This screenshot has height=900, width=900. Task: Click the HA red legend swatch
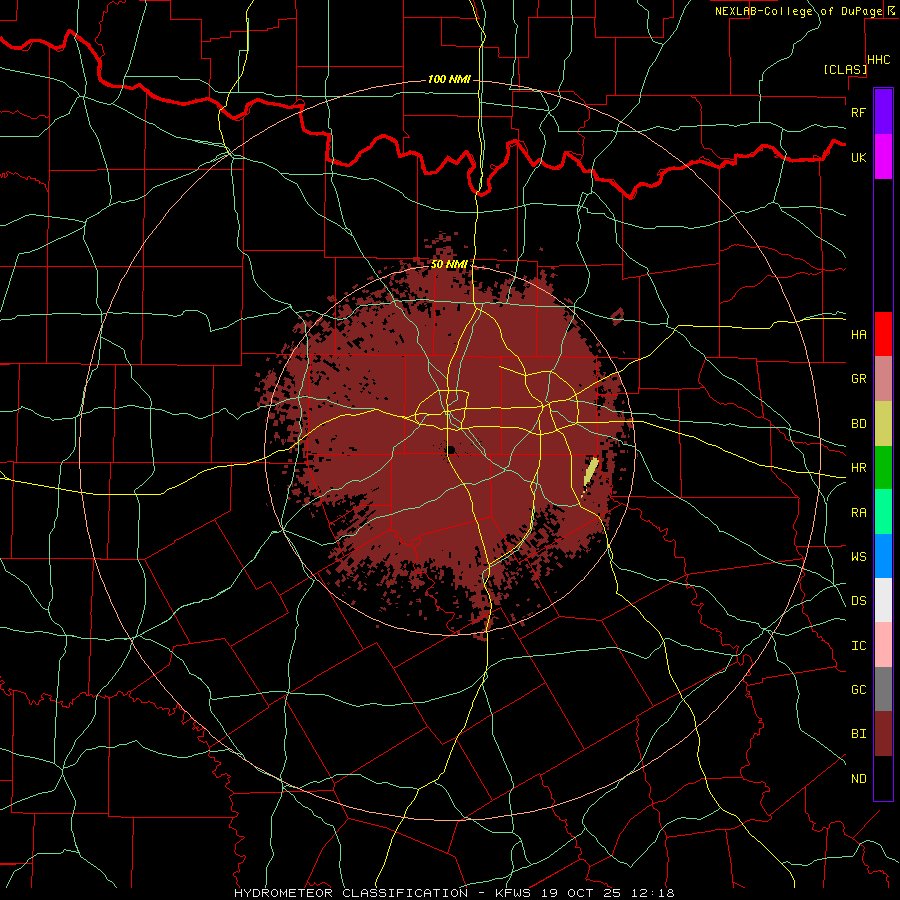(x=883, y=334)
